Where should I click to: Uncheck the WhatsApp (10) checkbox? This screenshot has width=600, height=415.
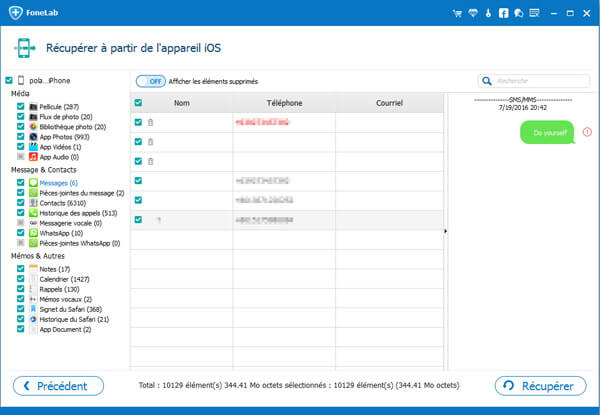point(21,233)
